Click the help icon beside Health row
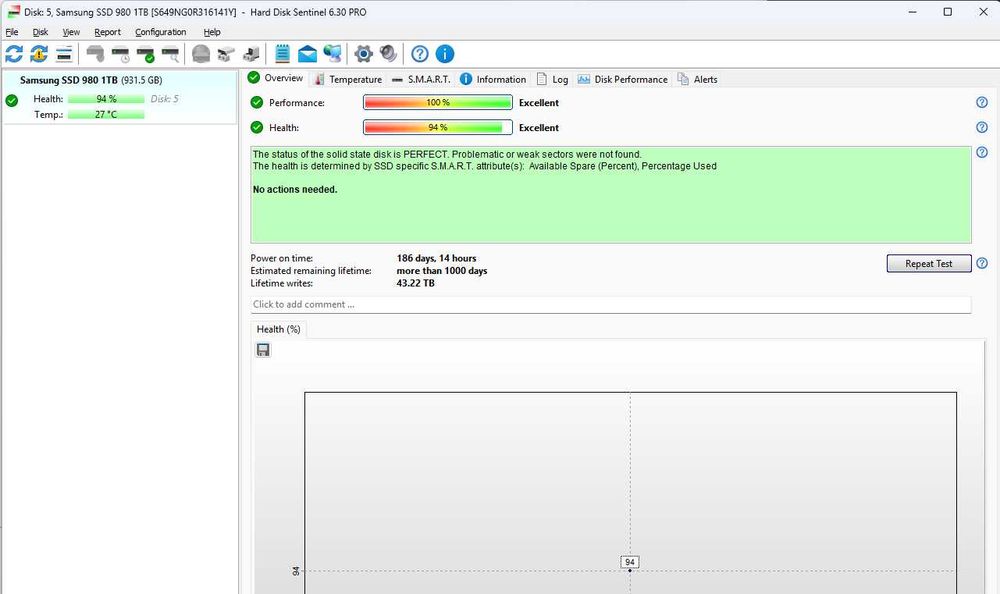1000x594 pixels. click(982, 127)
